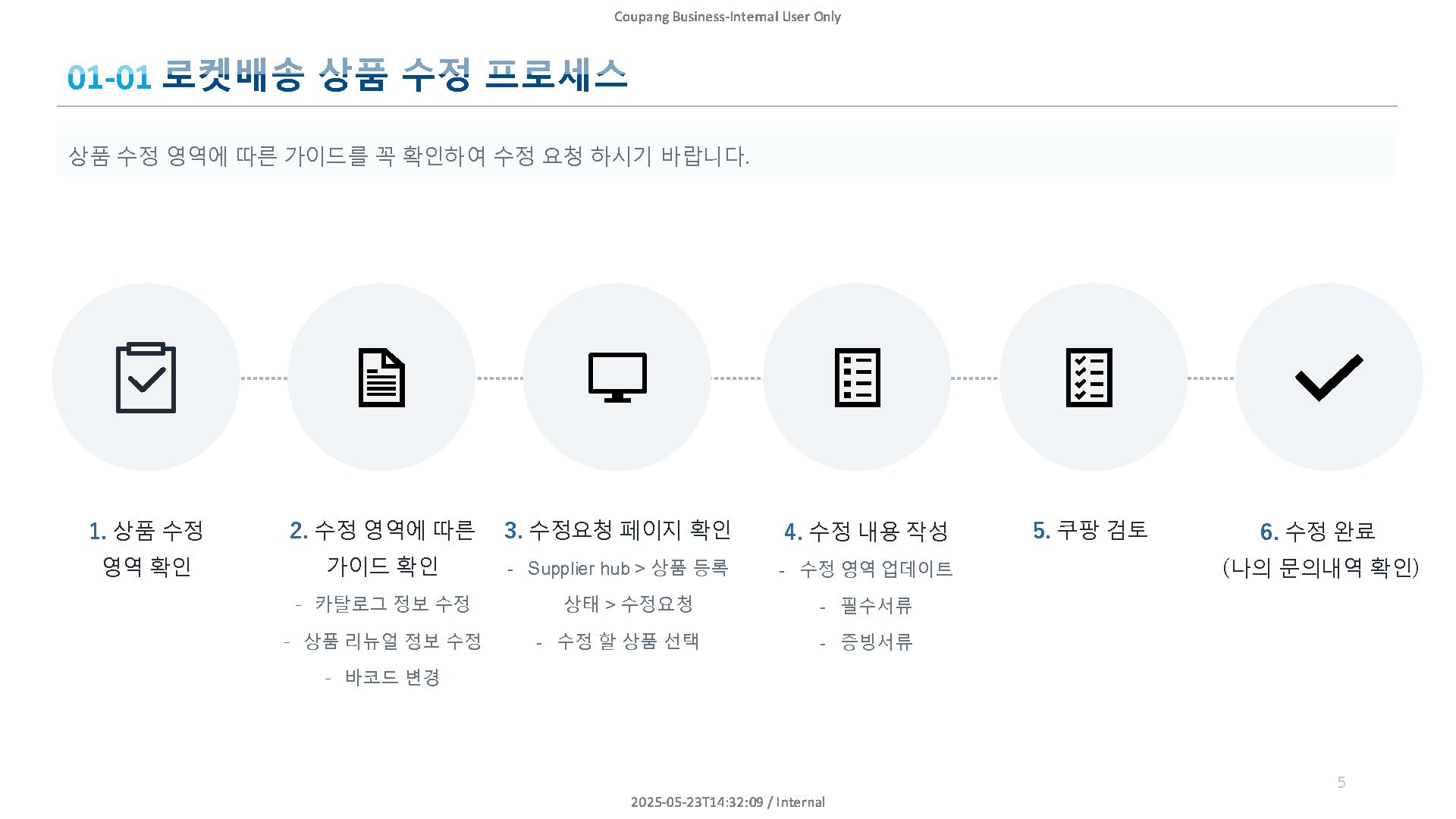Click the 바코드 변경 bullet item
The image size is (1456, 819).
tap(392, 678)
